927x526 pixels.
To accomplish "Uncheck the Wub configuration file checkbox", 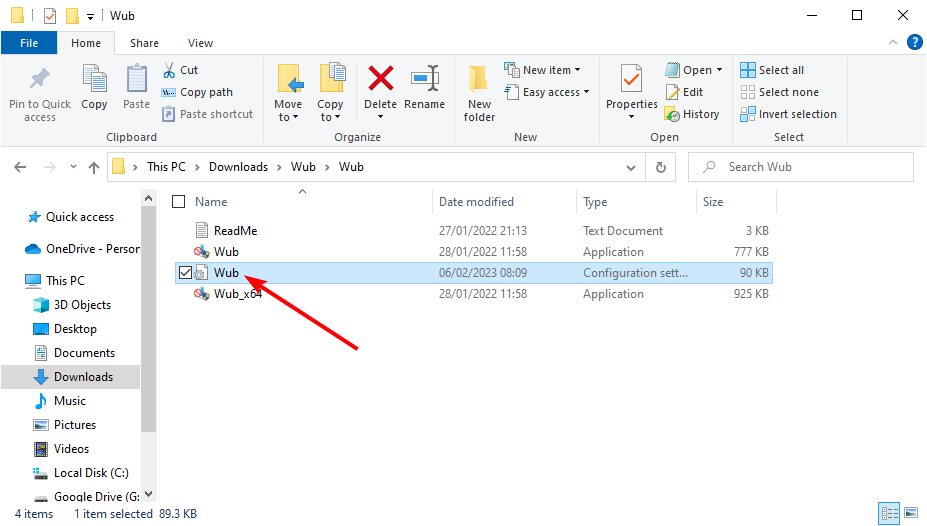I will coord(185,272).
